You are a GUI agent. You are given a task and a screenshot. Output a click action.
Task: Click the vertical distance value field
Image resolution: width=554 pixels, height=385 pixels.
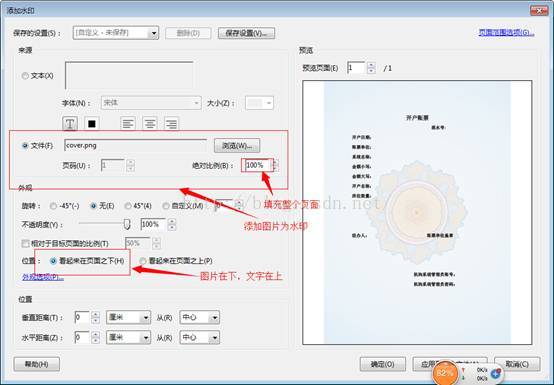coord(83,317)
